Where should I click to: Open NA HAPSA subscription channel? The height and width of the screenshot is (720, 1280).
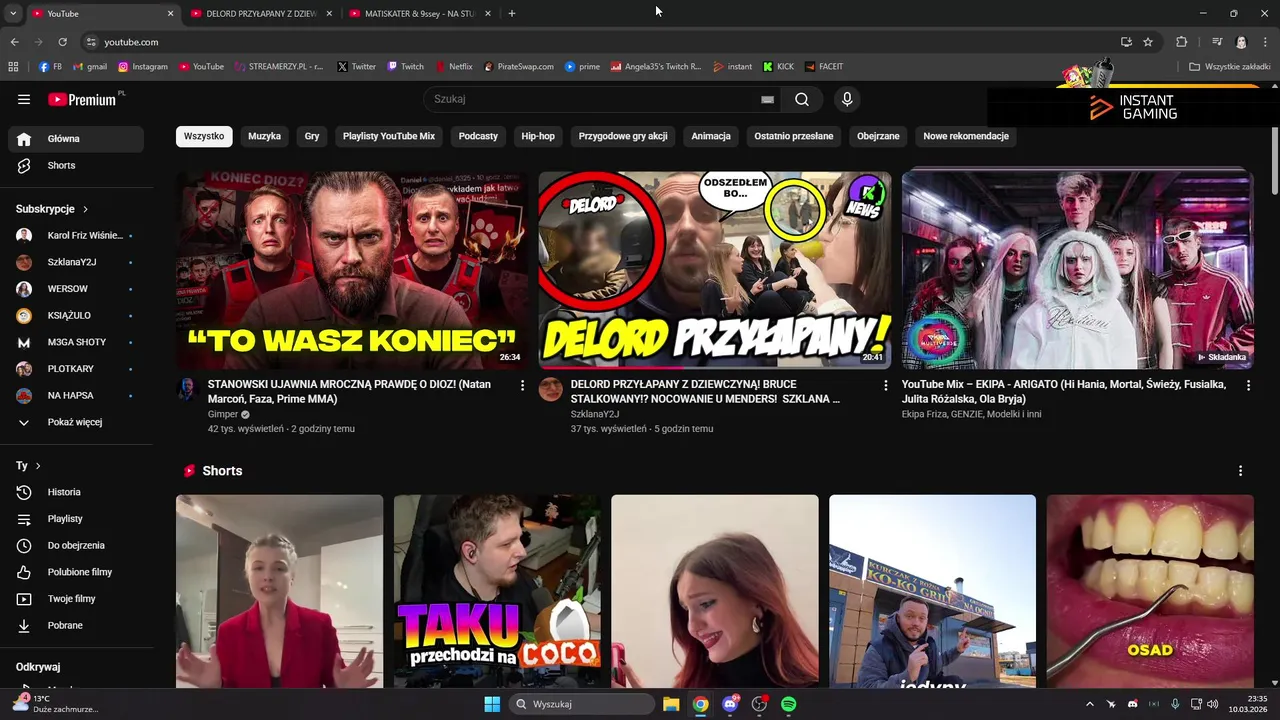click(76, 396)
